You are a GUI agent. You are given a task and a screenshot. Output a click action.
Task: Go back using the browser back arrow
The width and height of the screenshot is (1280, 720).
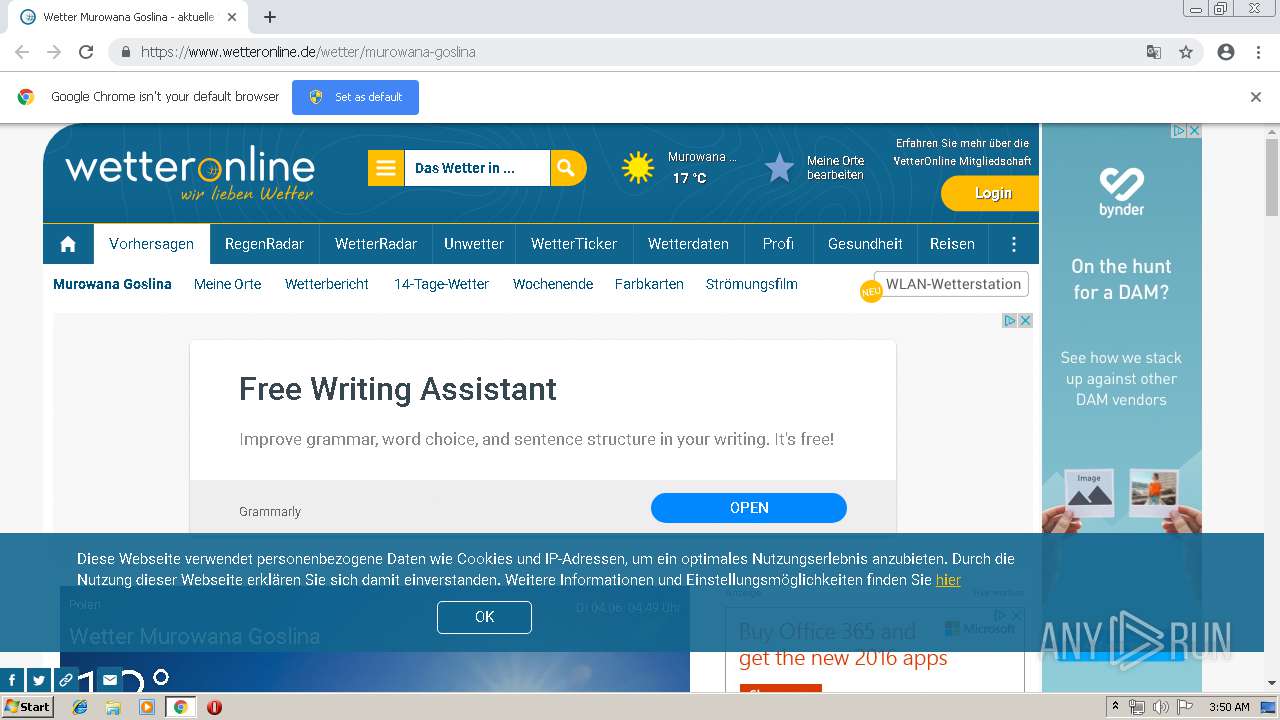tap(22, 52)
